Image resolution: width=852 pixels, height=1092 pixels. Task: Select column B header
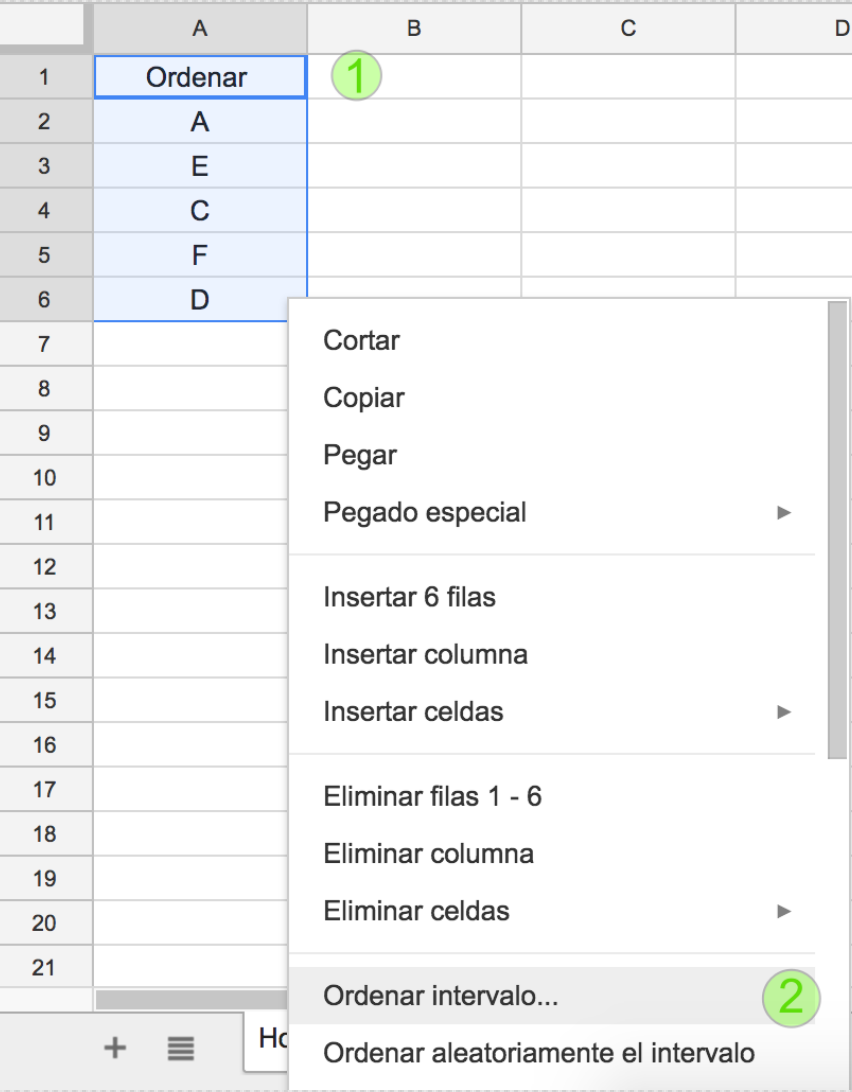pos(414,28)
